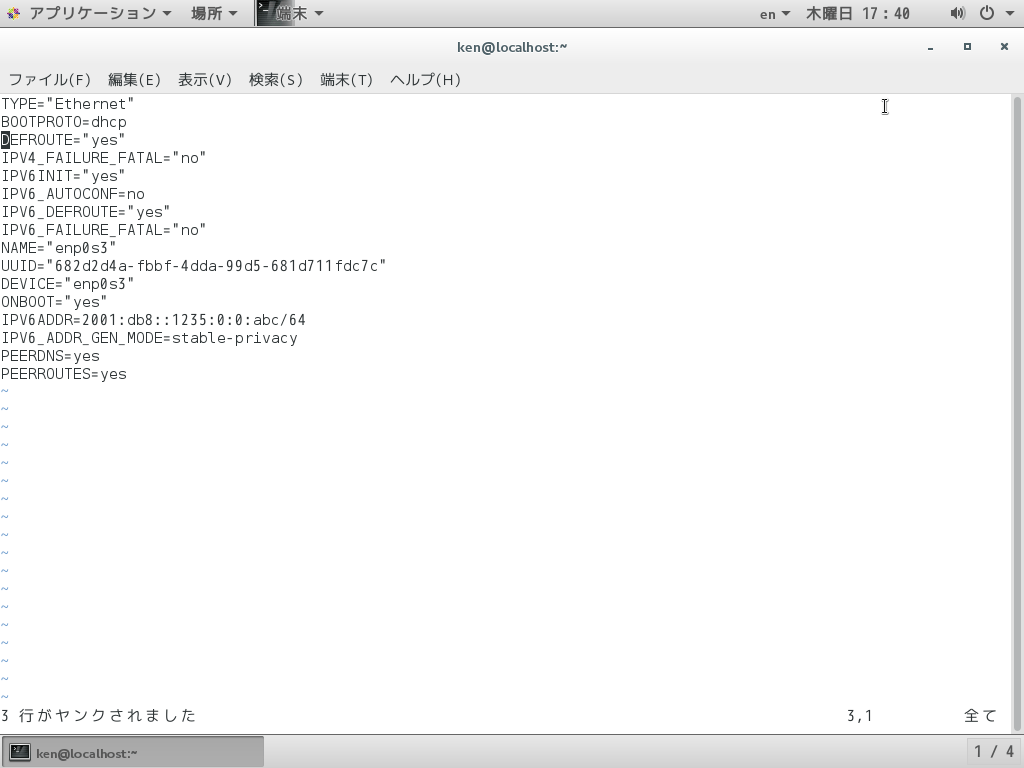Click the GNOME Applications foot icon
The image size is (1024, 768).
click(14, 13)
